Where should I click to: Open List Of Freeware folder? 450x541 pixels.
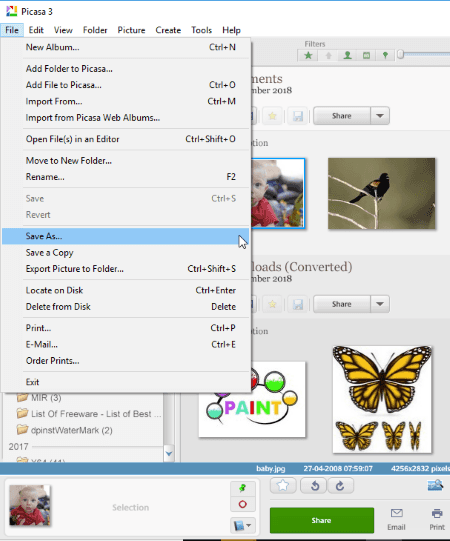click(89, 414)
